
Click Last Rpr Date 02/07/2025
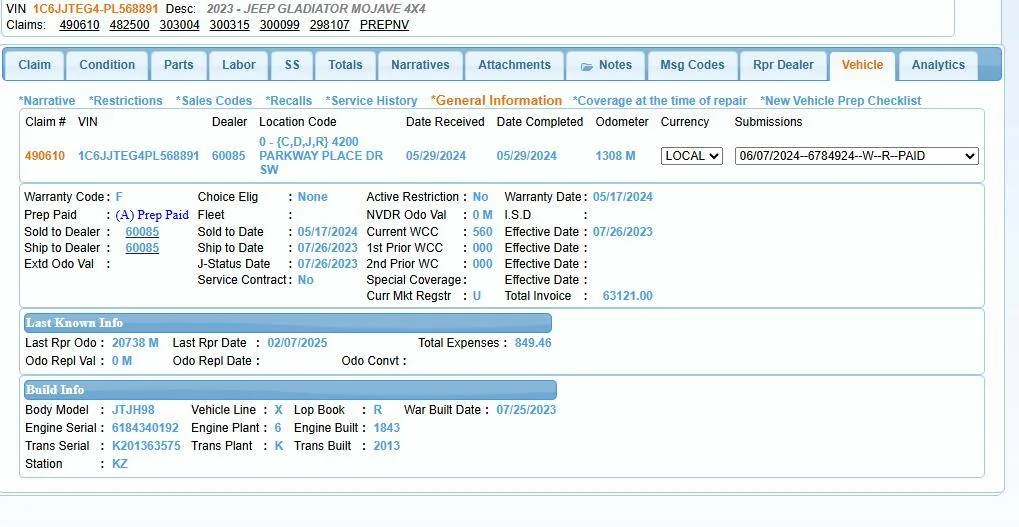pyautogui.click(x=298, y=343)
